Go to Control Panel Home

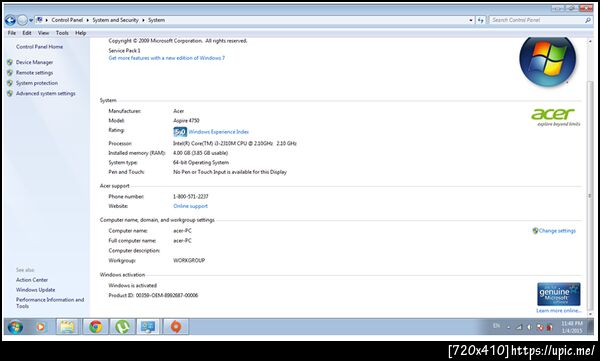[39, 47]
